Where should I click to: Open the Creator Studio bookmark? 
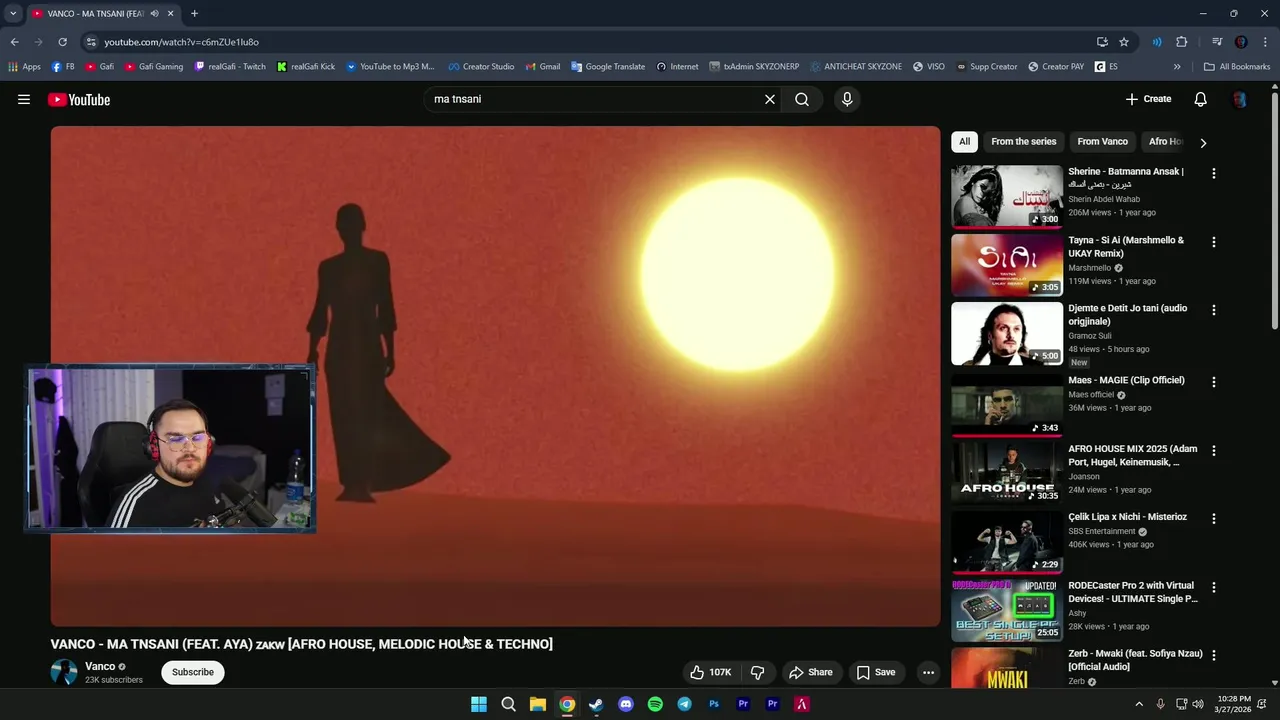[481, 67]
